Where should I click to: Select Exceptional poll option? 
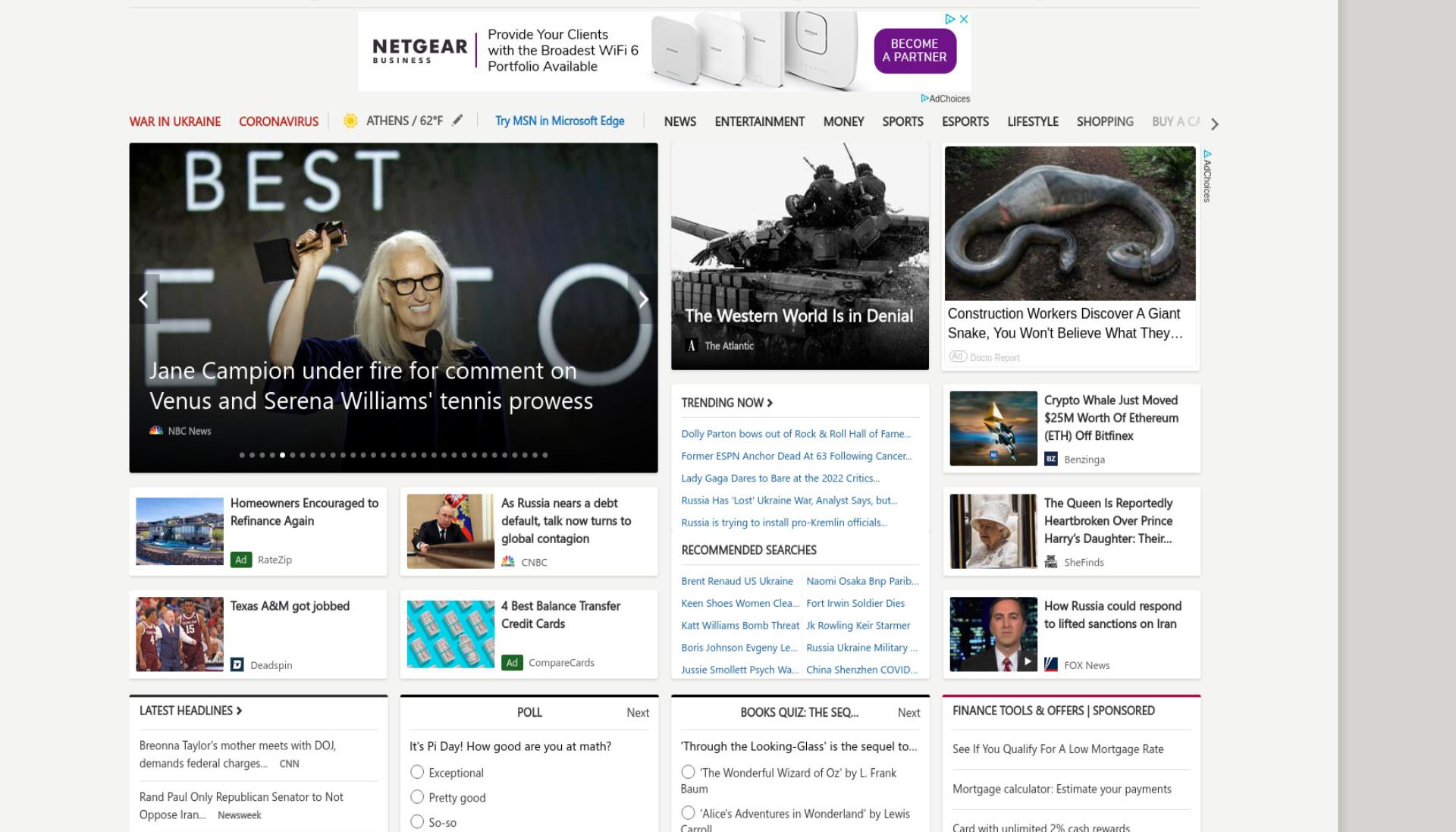(x=417, y=772)
